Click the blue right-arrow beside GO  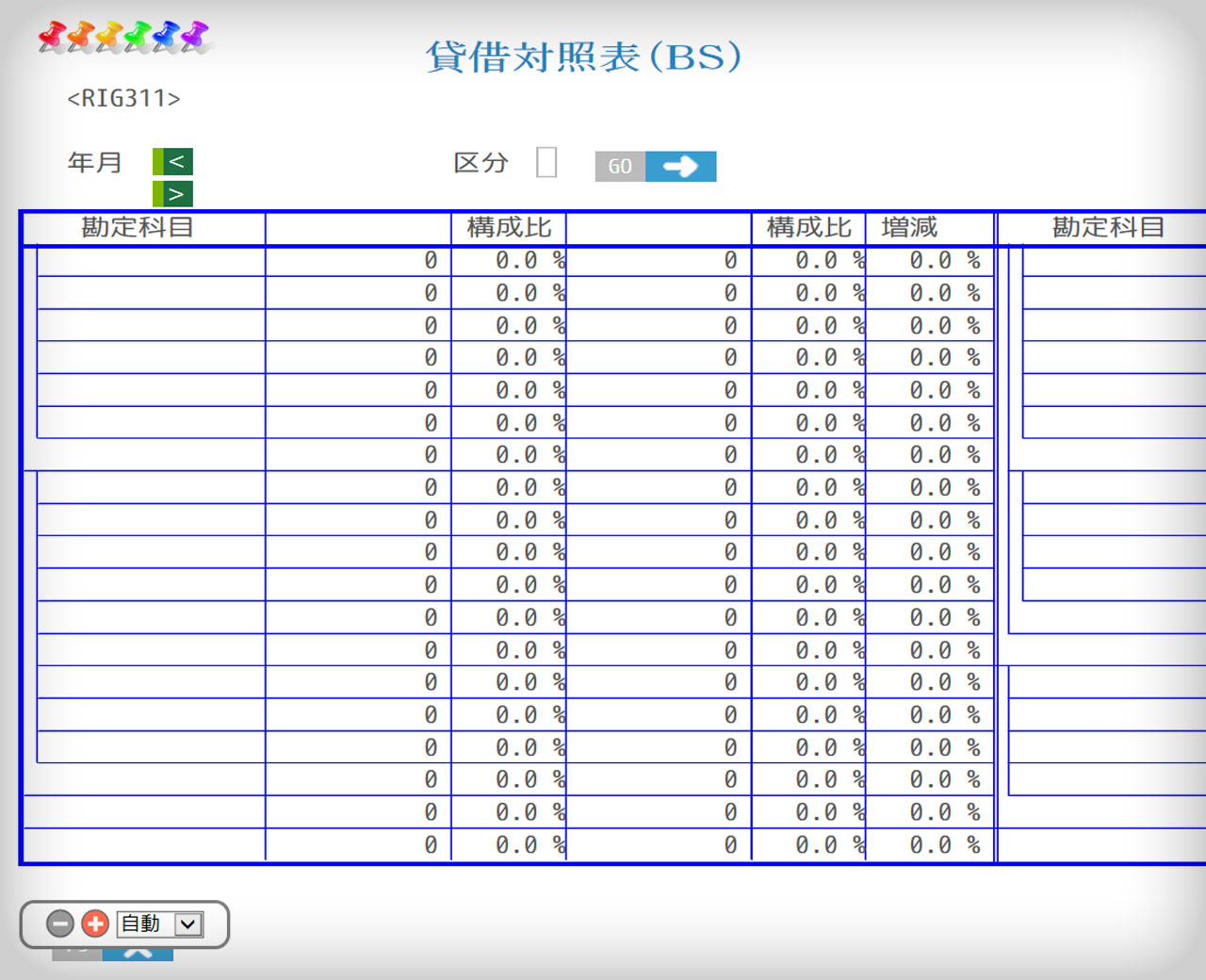click(x=680, y=167)
